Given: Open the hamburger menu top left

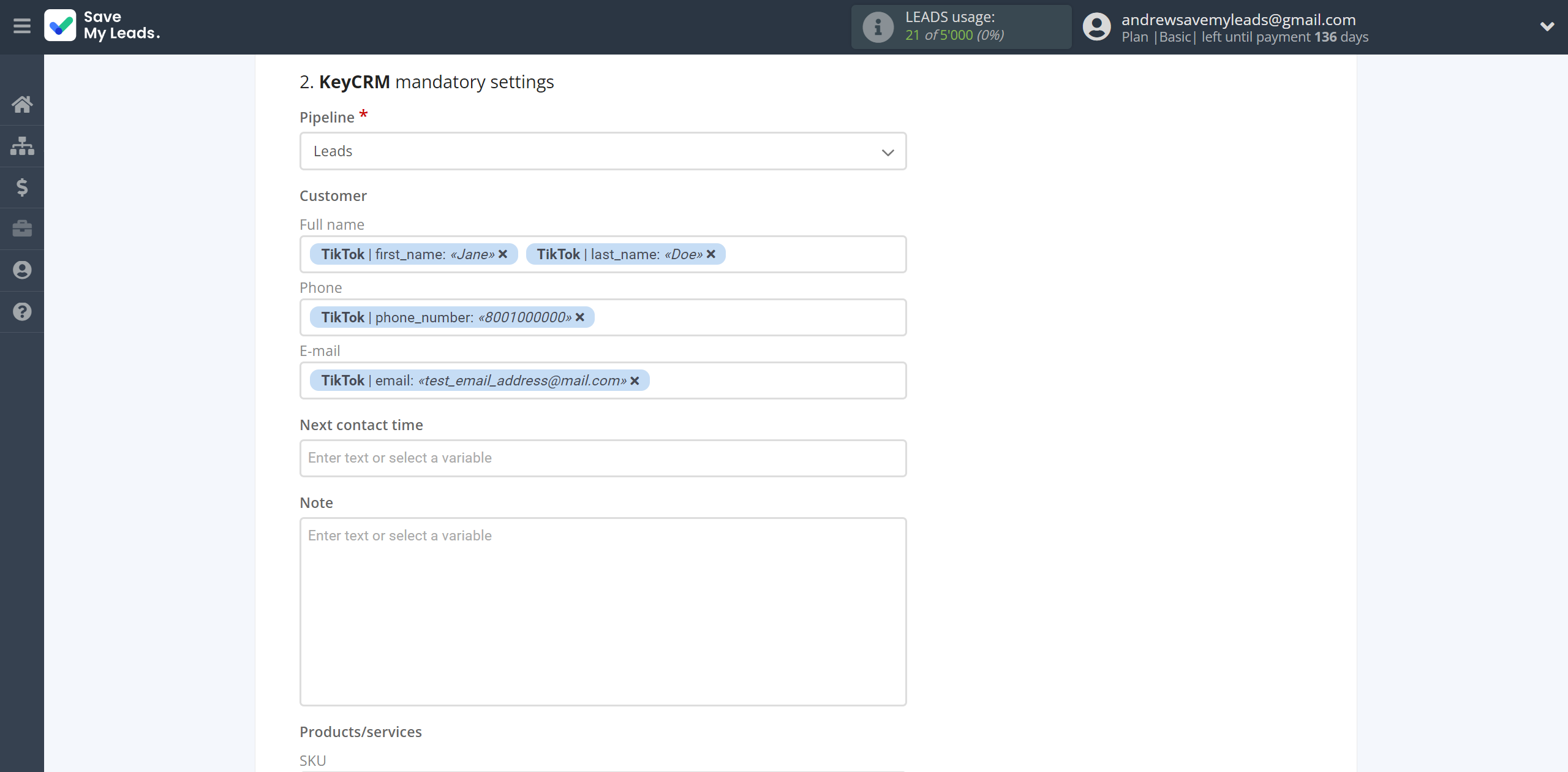Looking at the screenshot, I should (22, 27).
